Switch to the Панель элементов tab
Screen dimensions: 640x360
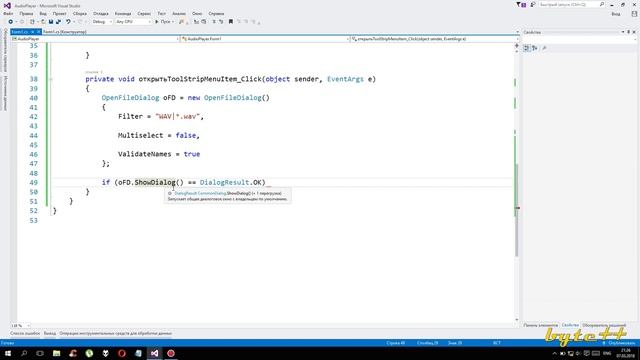point(540,325)
